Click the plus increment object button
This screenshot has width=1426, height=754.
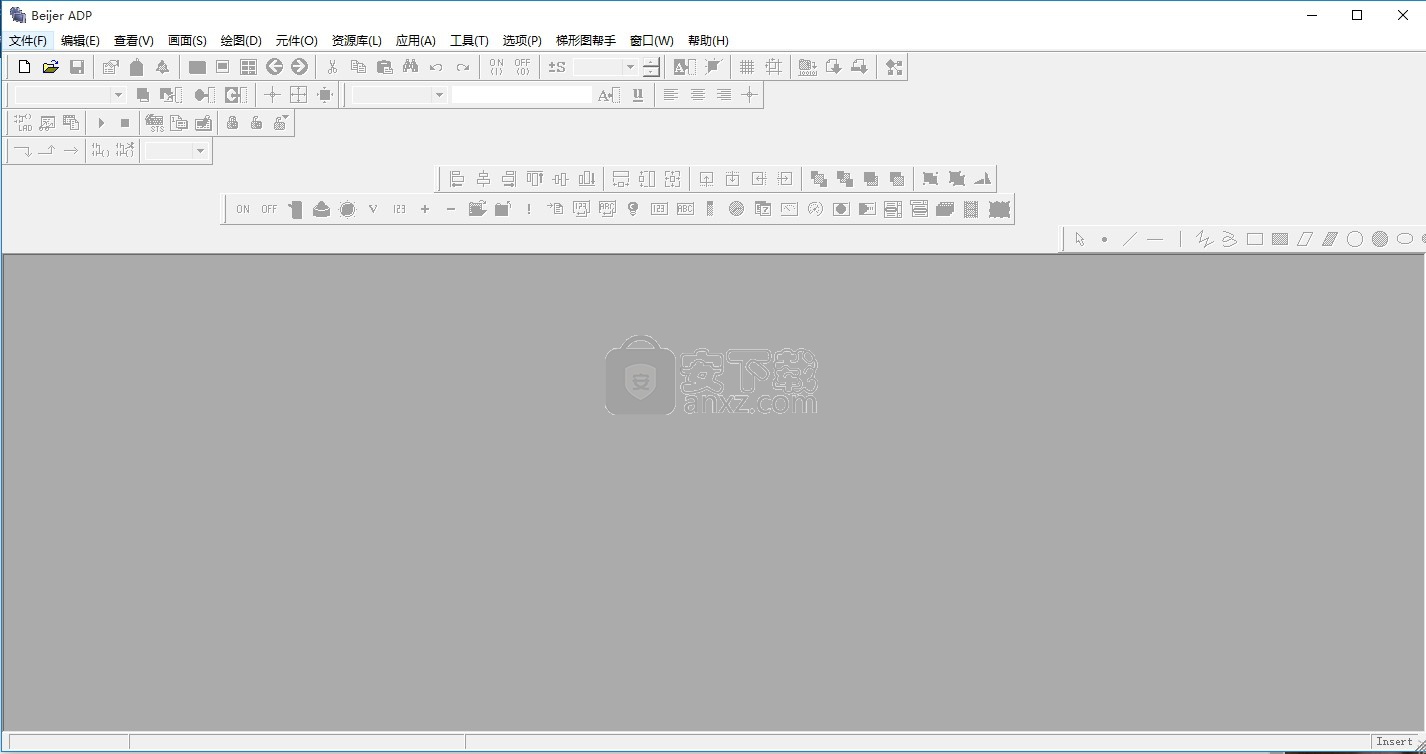pyautogui.click(x=425, y=209)
